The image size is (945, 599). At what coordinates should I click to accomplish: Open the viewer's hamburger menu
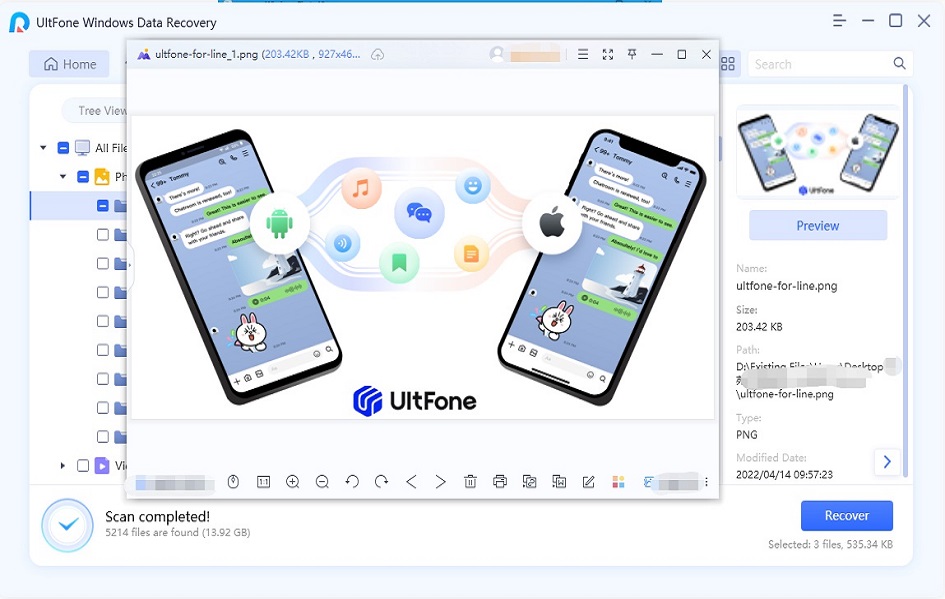point(583,55)
